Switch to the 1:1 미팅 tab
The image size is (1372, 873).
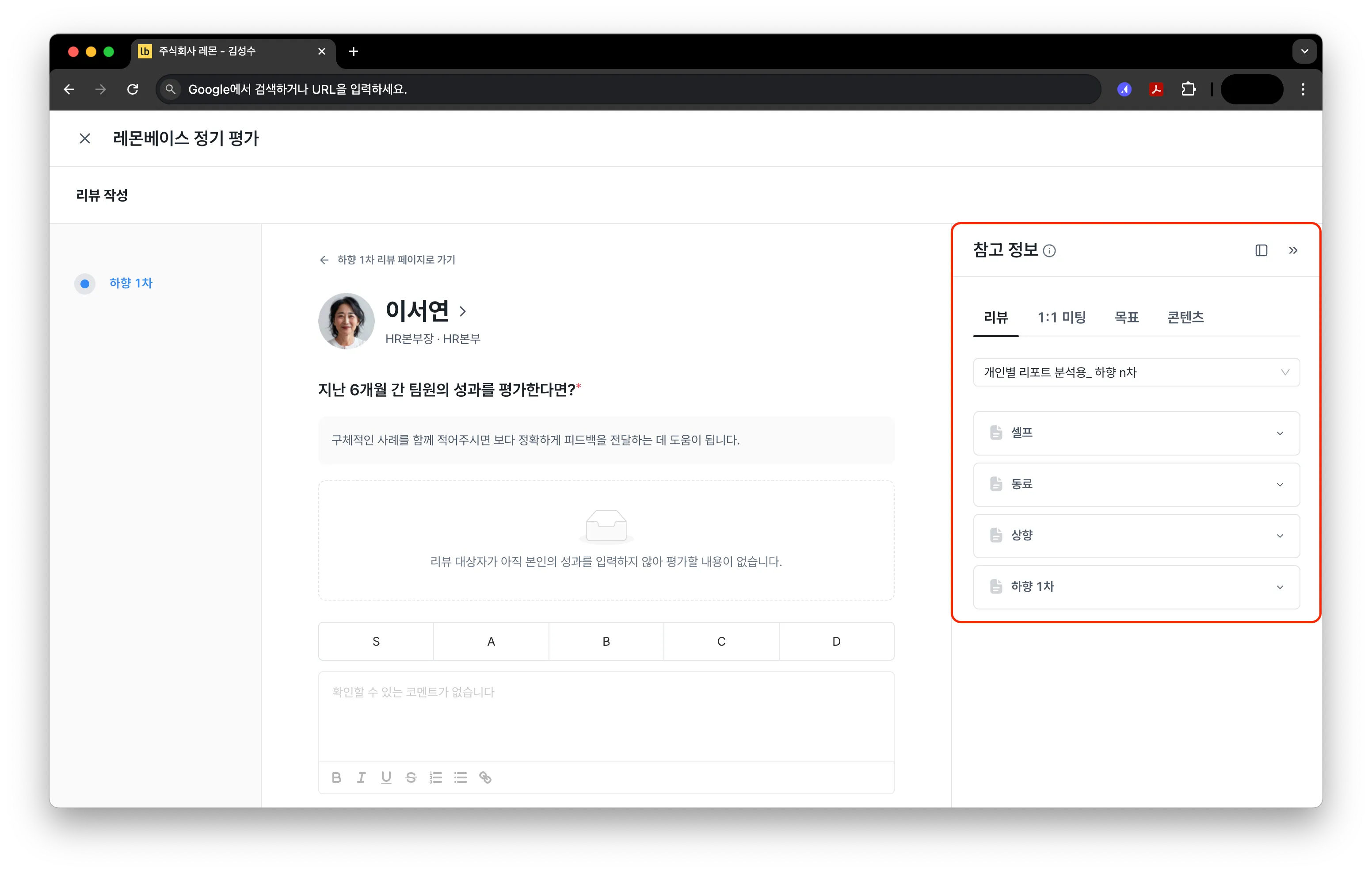pyautogui.click(x=1061, y=318)
